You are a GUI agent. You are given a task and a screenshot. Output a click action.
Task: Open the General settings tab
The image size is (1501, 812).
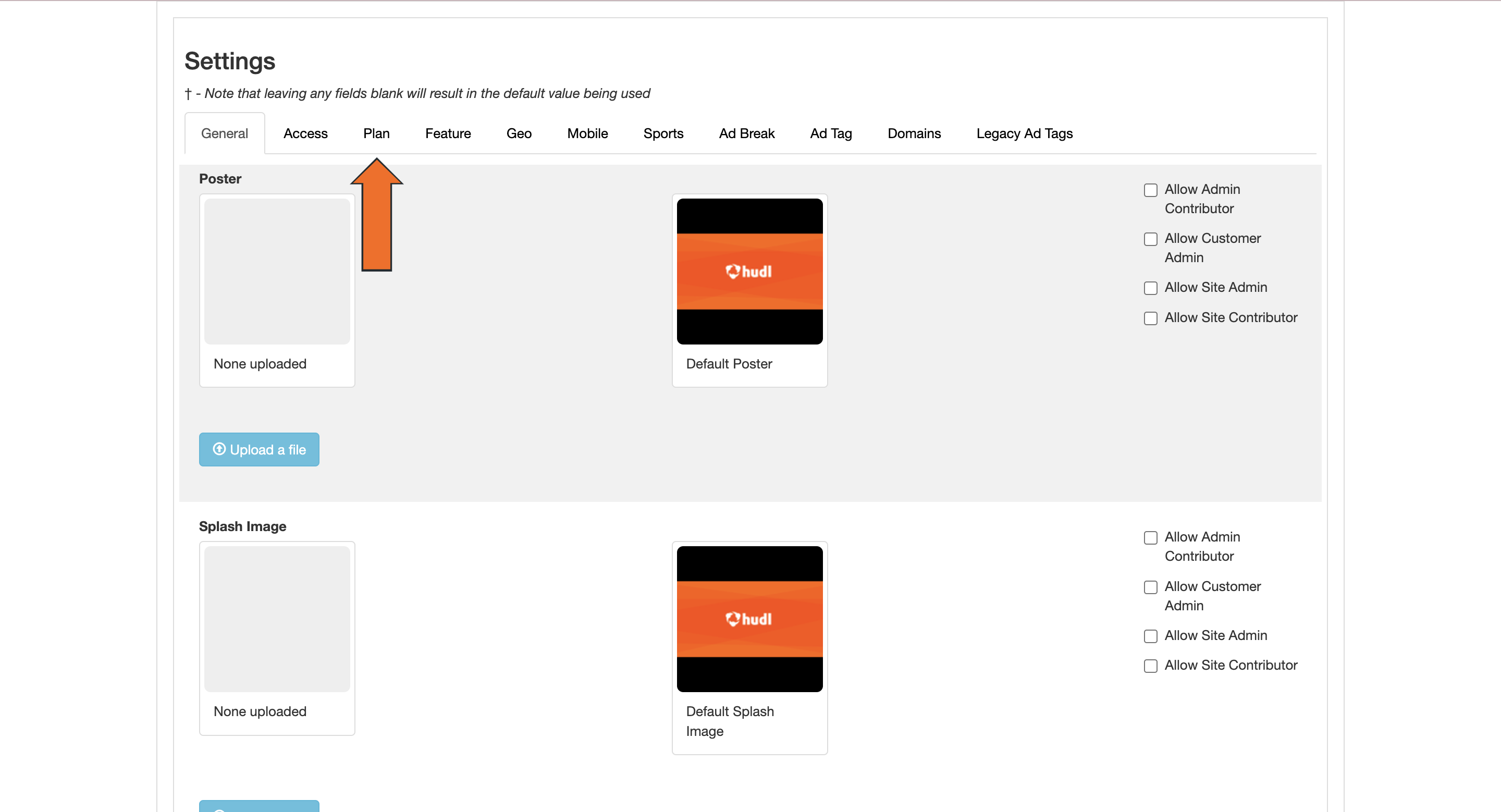point(224,133)
